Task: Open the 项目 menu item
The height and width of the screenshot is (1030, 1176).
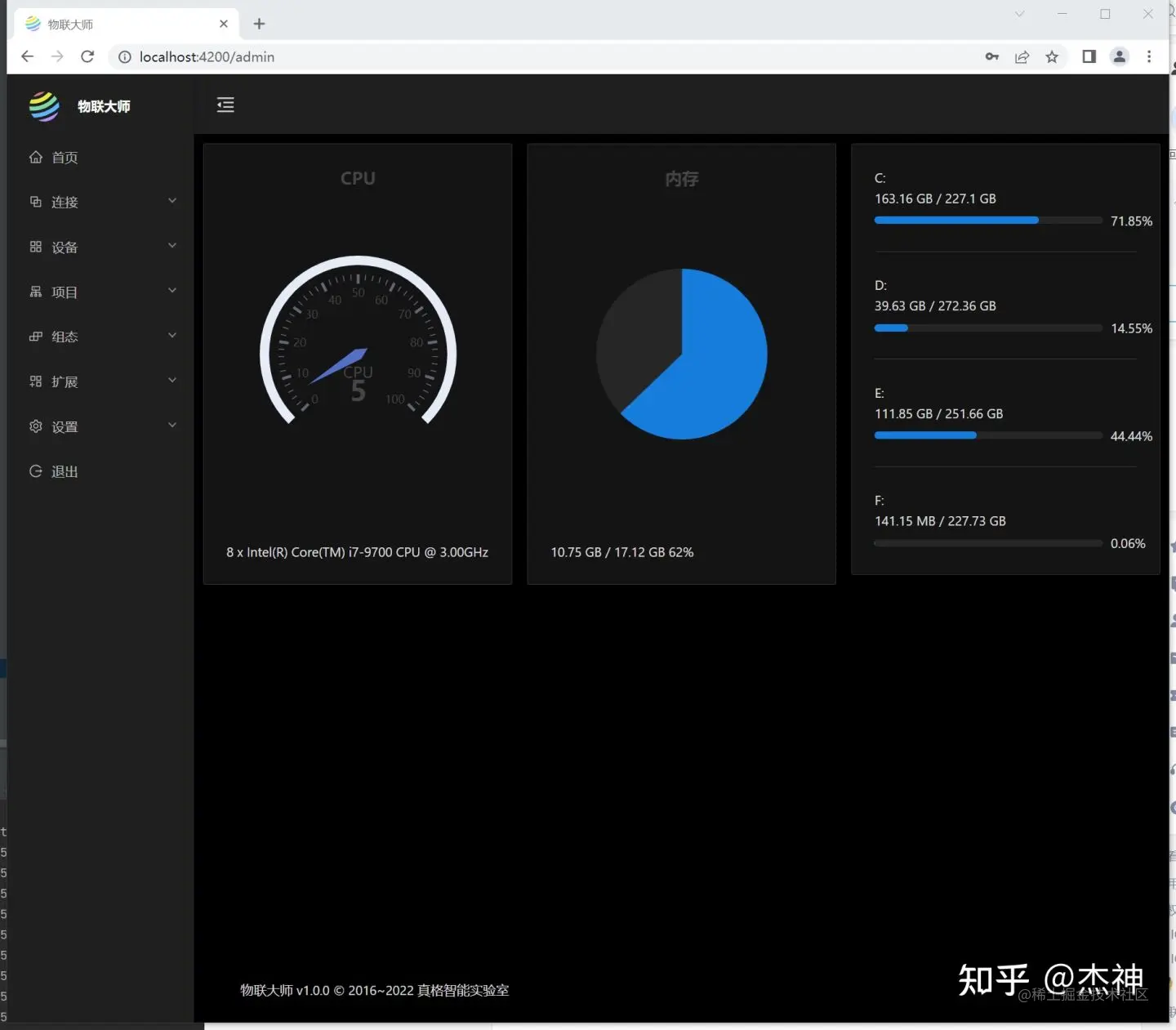Action: click(100, 292)
